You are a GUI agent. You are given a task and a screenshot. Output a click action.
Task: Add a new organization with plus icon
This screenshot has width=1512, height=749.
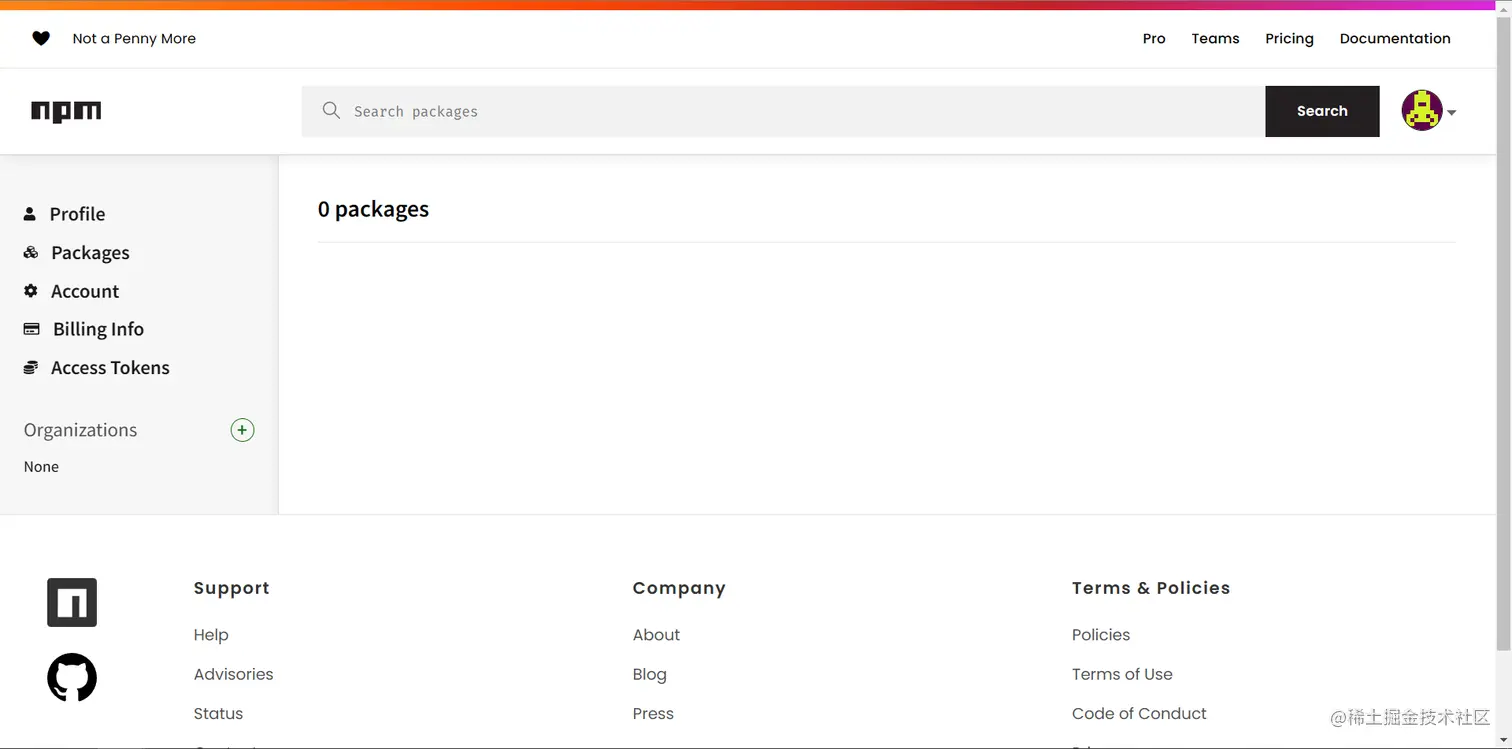click(242, 430)
